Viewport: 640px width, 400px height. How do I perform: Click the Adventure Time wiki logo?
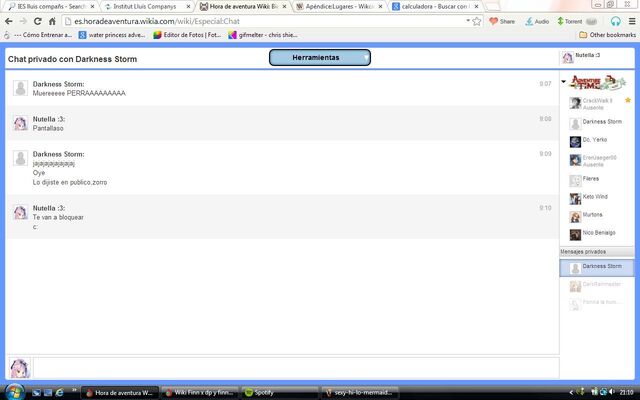[x=597, y=82]
